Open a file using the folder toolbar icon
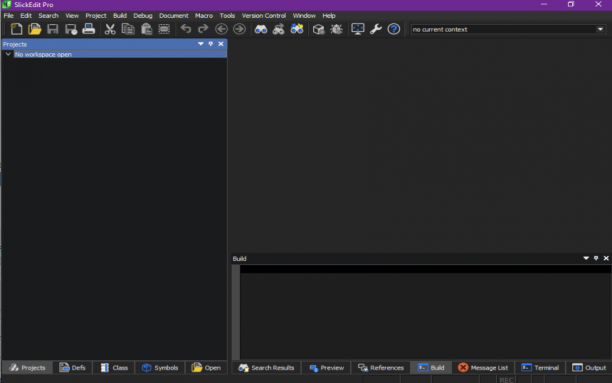612x383 pixels. tap(34, 29)
